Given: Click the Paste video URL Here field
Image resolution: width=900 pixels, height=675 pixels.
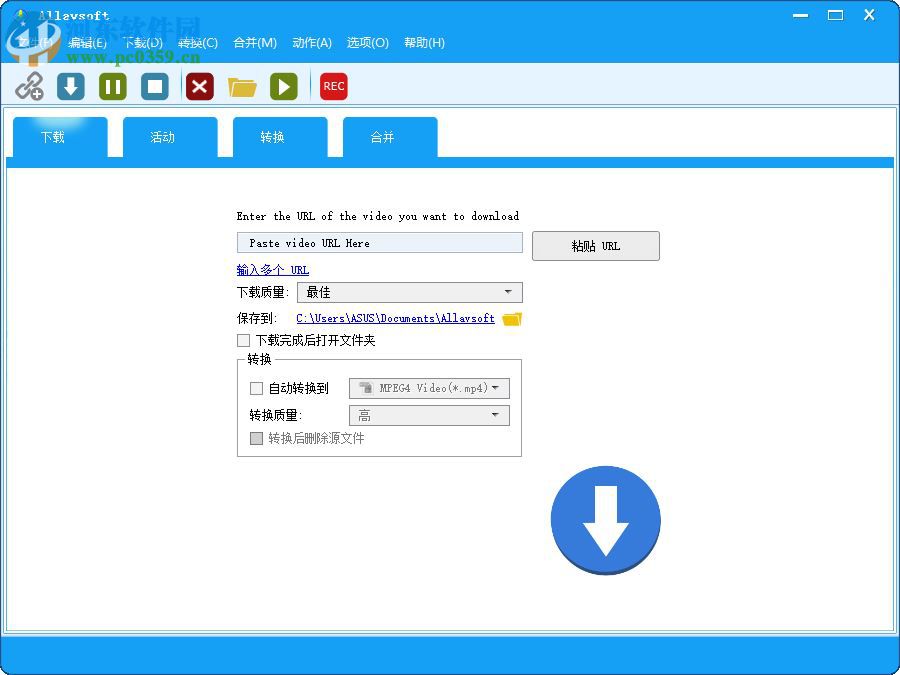Looking at the screenshot, I should click(379, 243).
